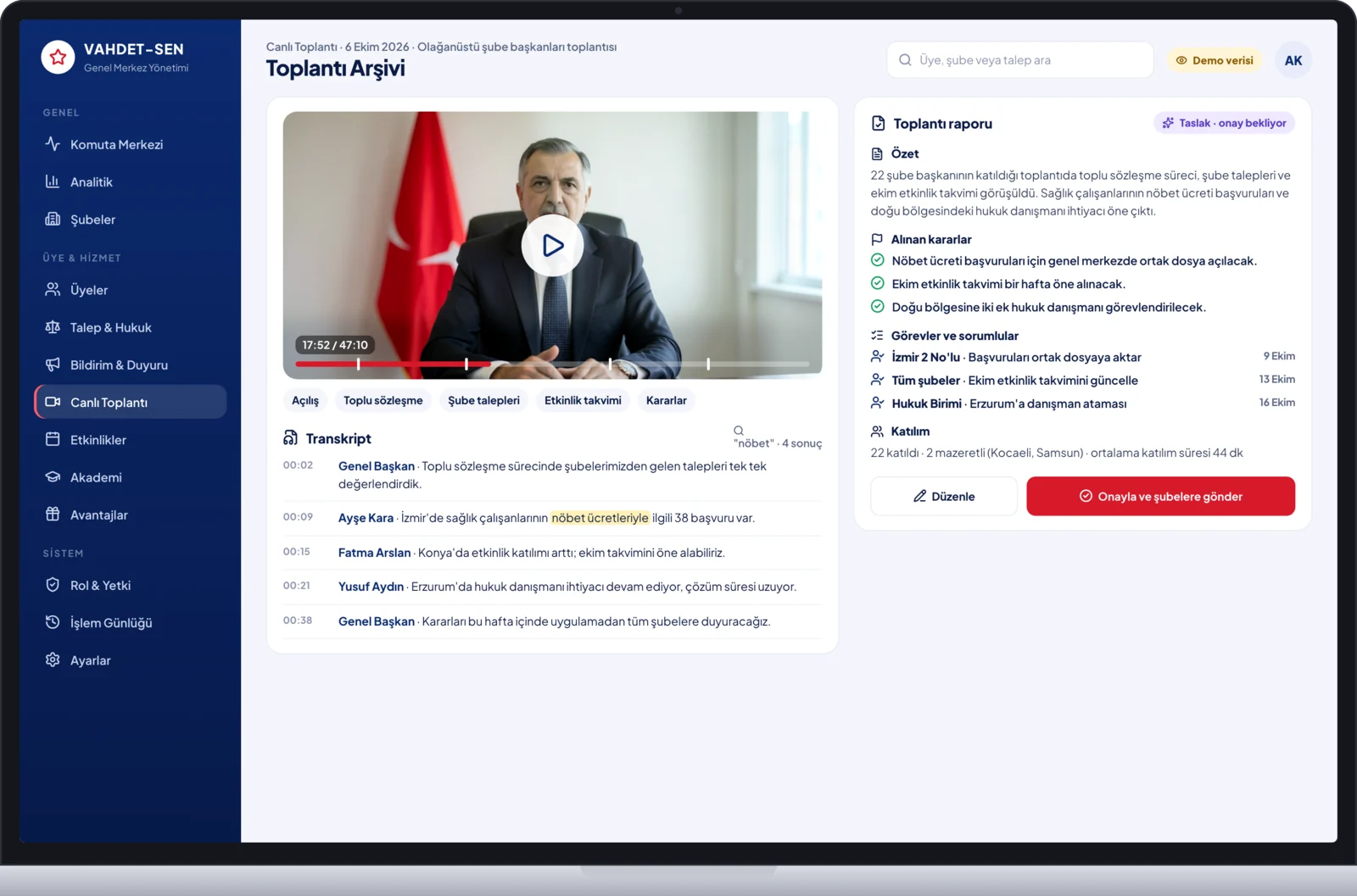Open Komuta Merkezi in the sidebar
The height and width of the screenshot is (896, 1357).
click(x=131, y=144)
